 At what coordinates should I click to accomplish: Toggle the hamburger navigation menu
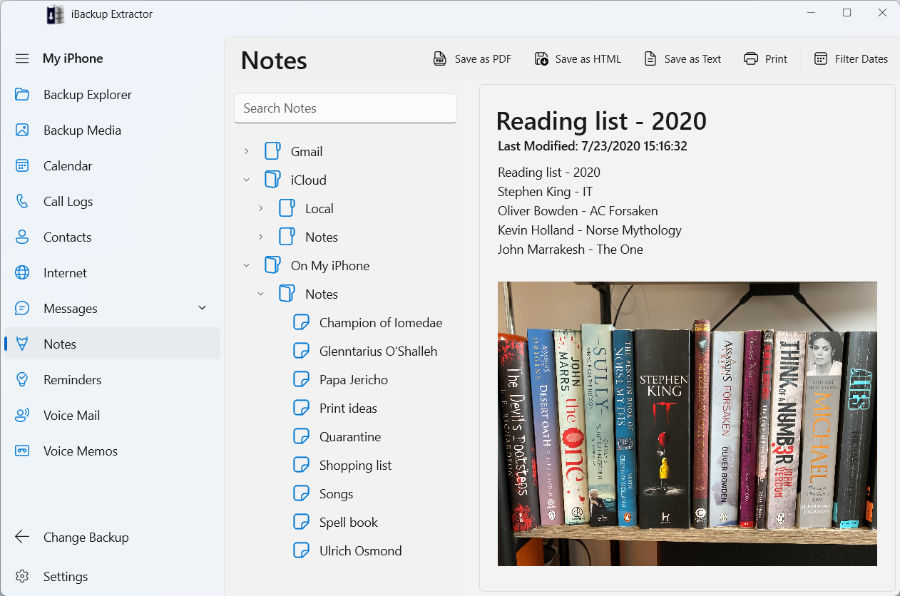pos(22,59)
